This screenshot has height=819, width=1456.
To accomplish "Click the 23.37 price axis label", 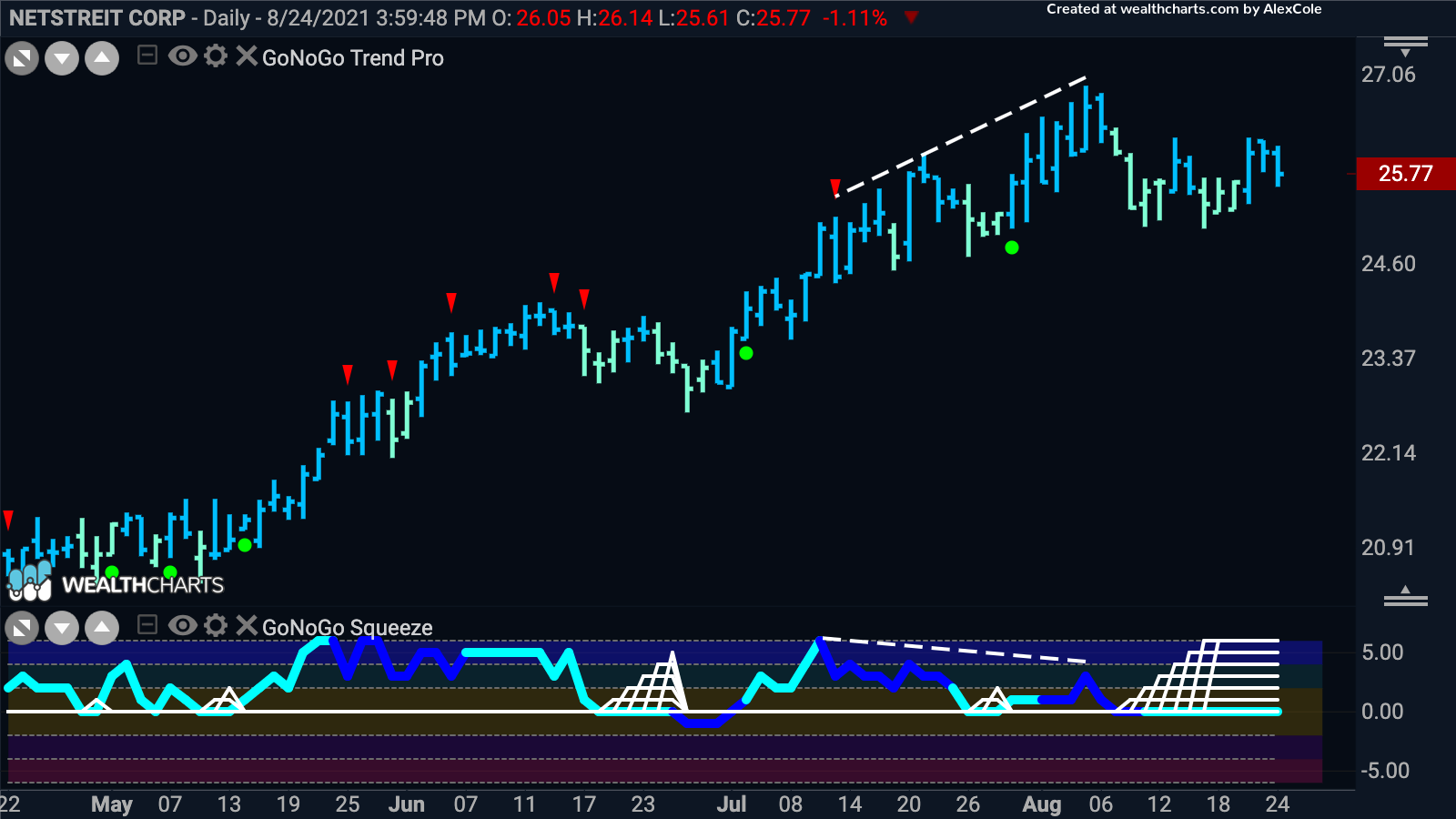I will 1389,359.
